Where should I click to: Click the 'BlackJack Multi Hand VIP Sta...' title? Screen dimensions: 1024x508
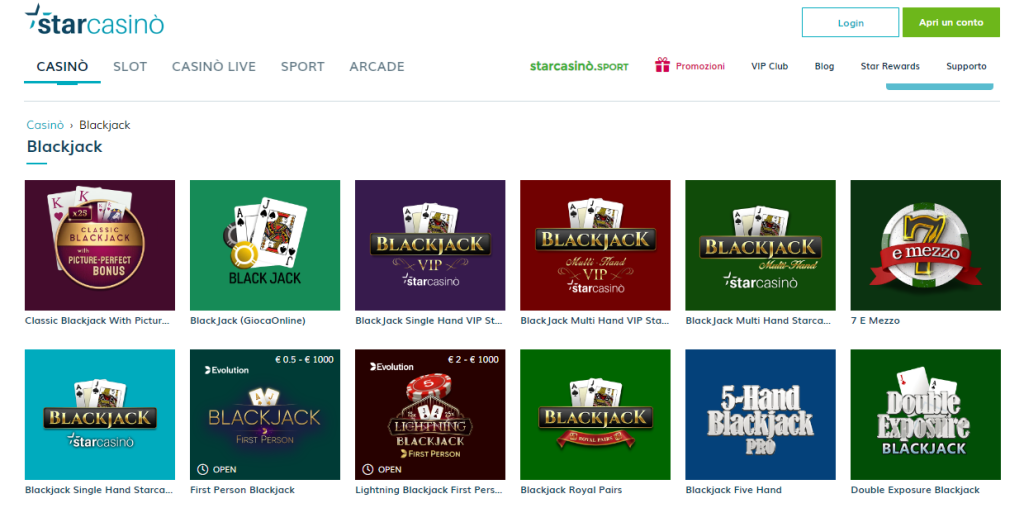pos(594,321)
